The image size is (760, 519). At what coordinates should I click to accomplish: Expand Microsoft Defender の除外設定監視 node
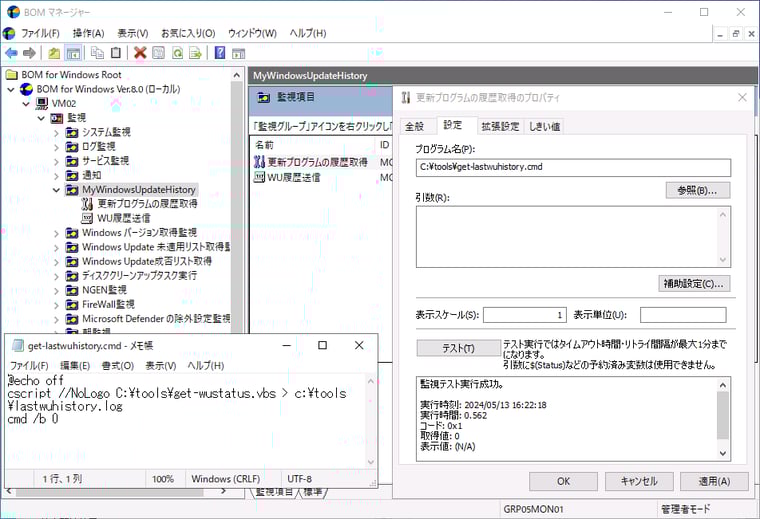[x=56, y=319]
